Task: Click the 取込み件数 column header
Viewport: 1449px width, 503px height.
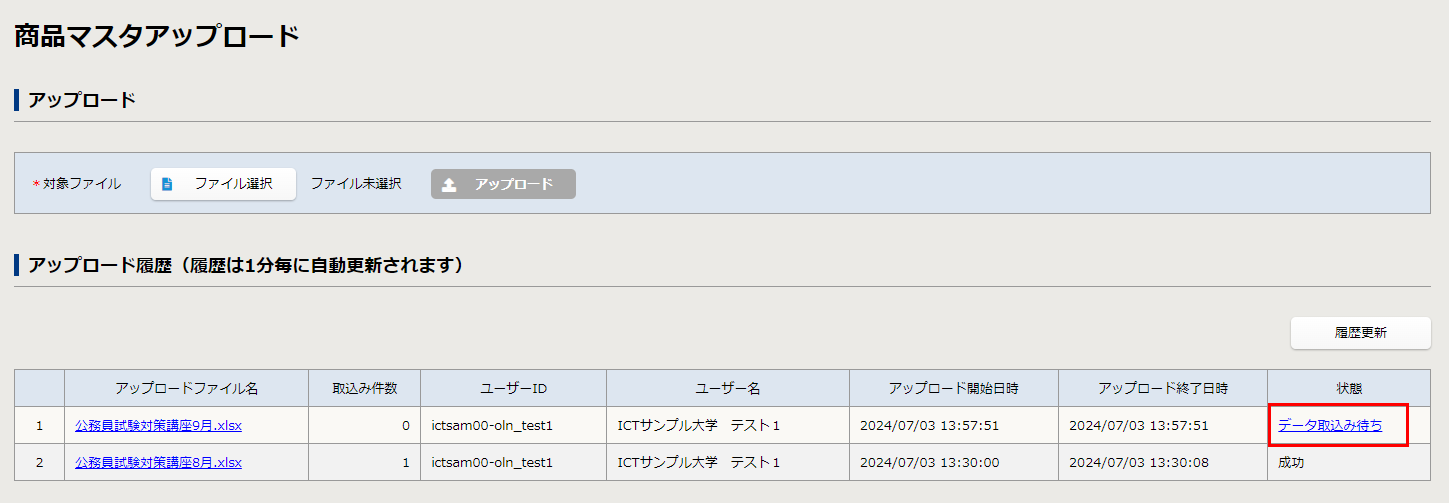Action: tap(365, 388)
